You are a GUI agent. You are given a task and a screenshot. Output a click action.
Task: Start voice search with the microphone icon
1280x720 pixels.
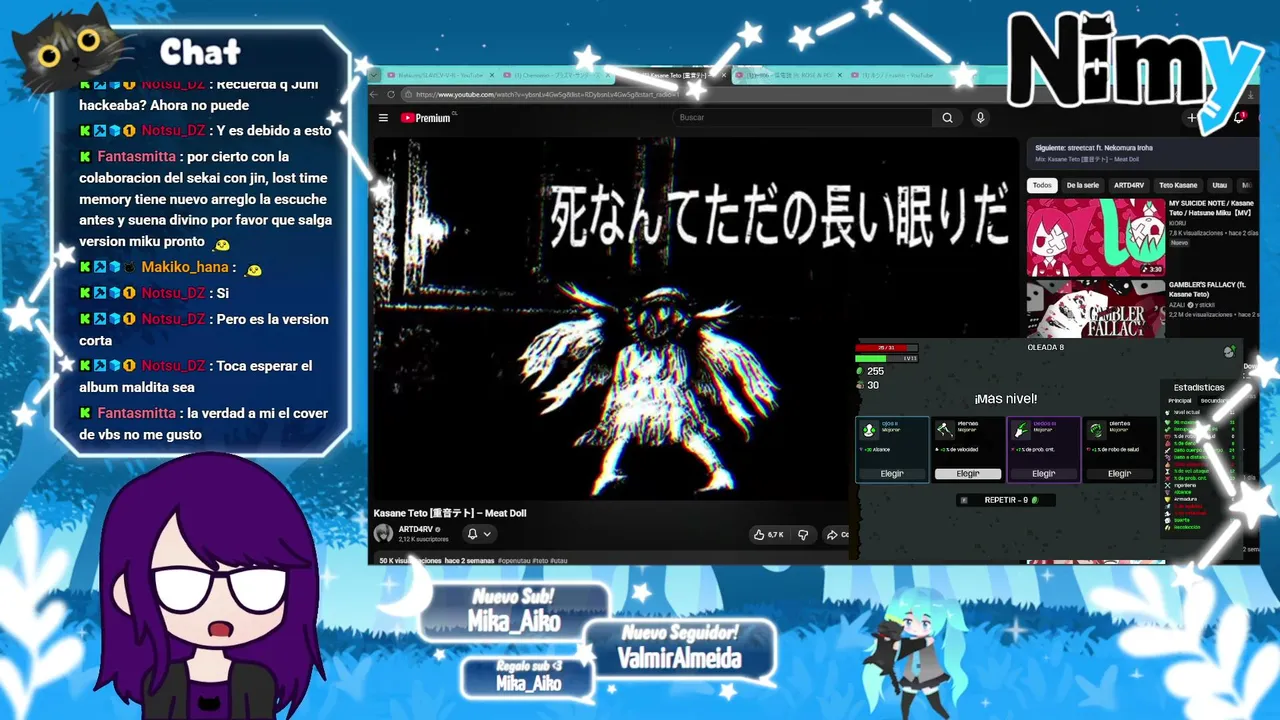(x=980, y=118)
